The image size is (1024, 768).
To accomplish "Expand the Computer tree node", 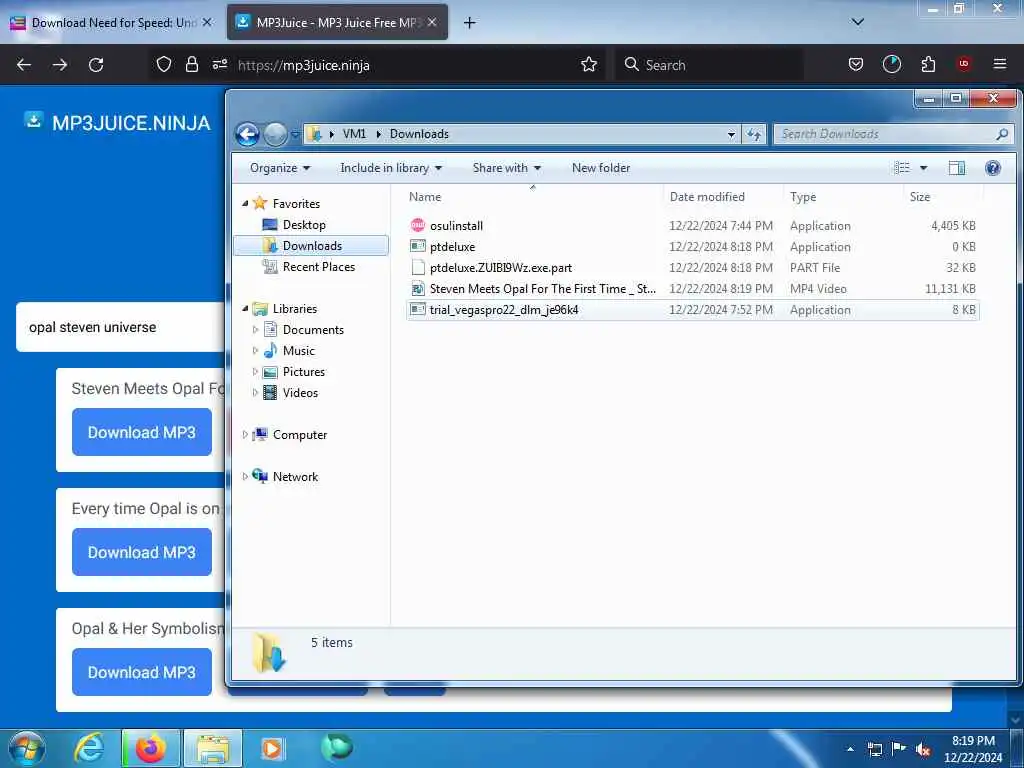I will [x=245, y=434].
